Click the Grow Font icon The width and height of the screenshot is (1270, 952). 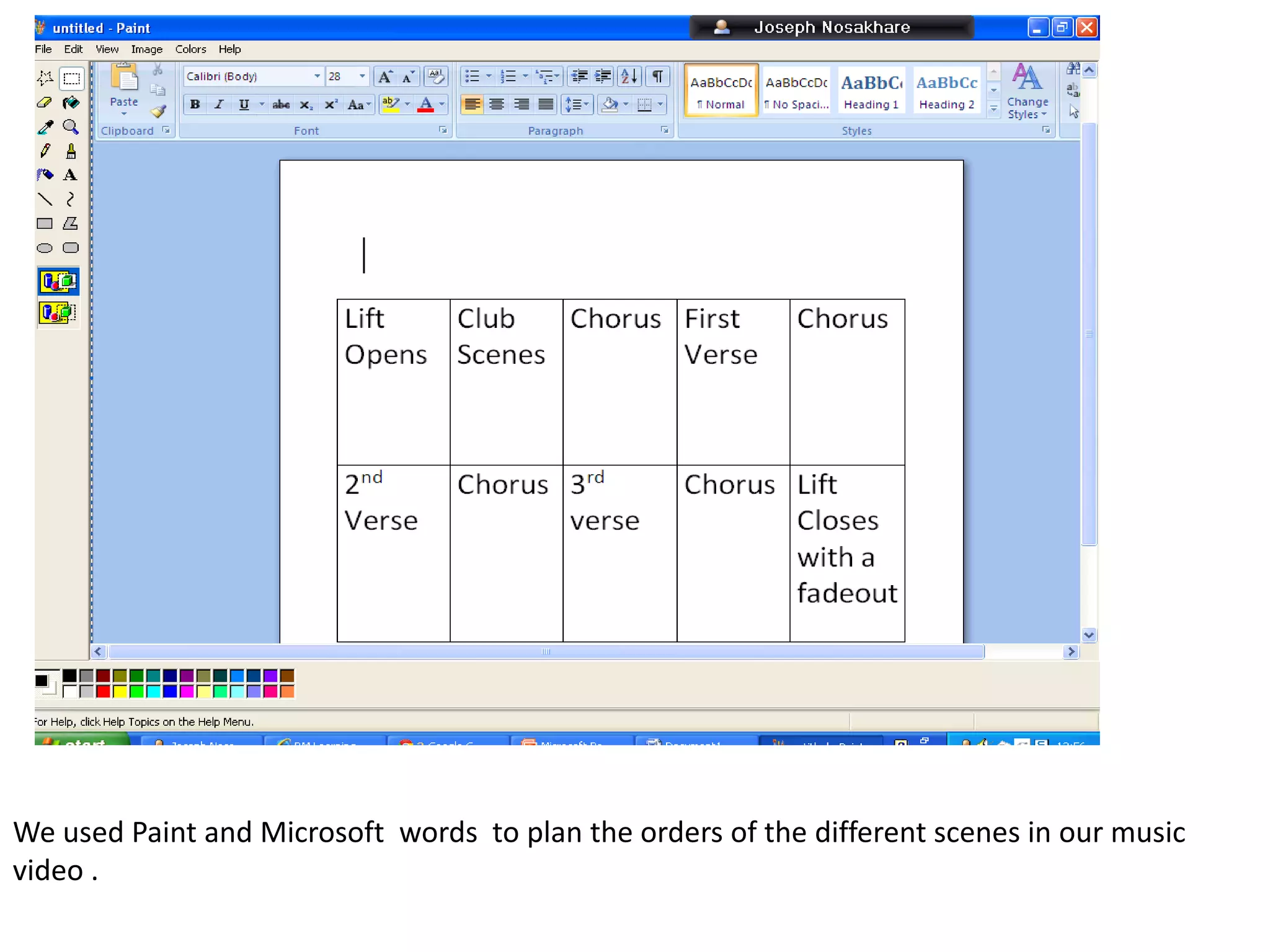[x=385, y=77]
